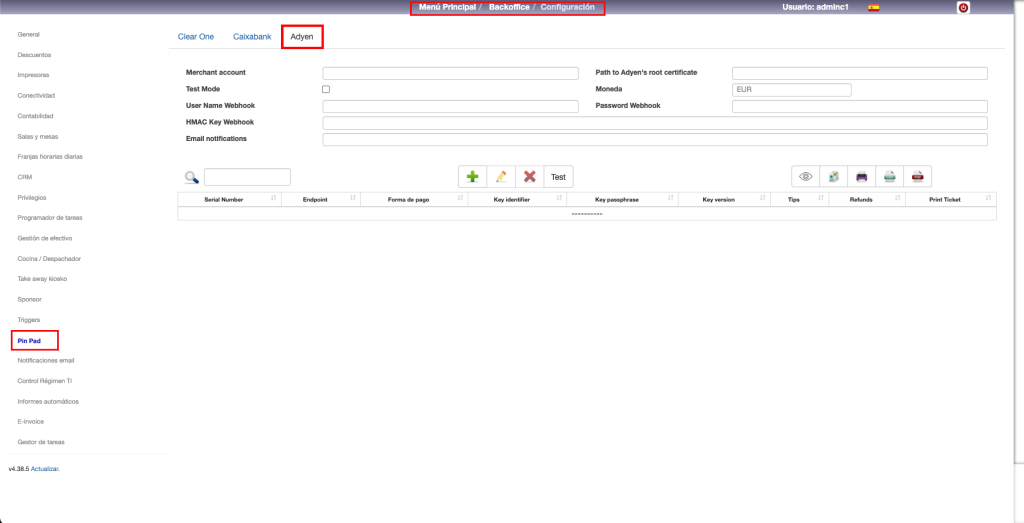The width and height of the screenshot is (1024, 523).
Task: Click the green-tinted printer export icon
Action: pos(889,177)
